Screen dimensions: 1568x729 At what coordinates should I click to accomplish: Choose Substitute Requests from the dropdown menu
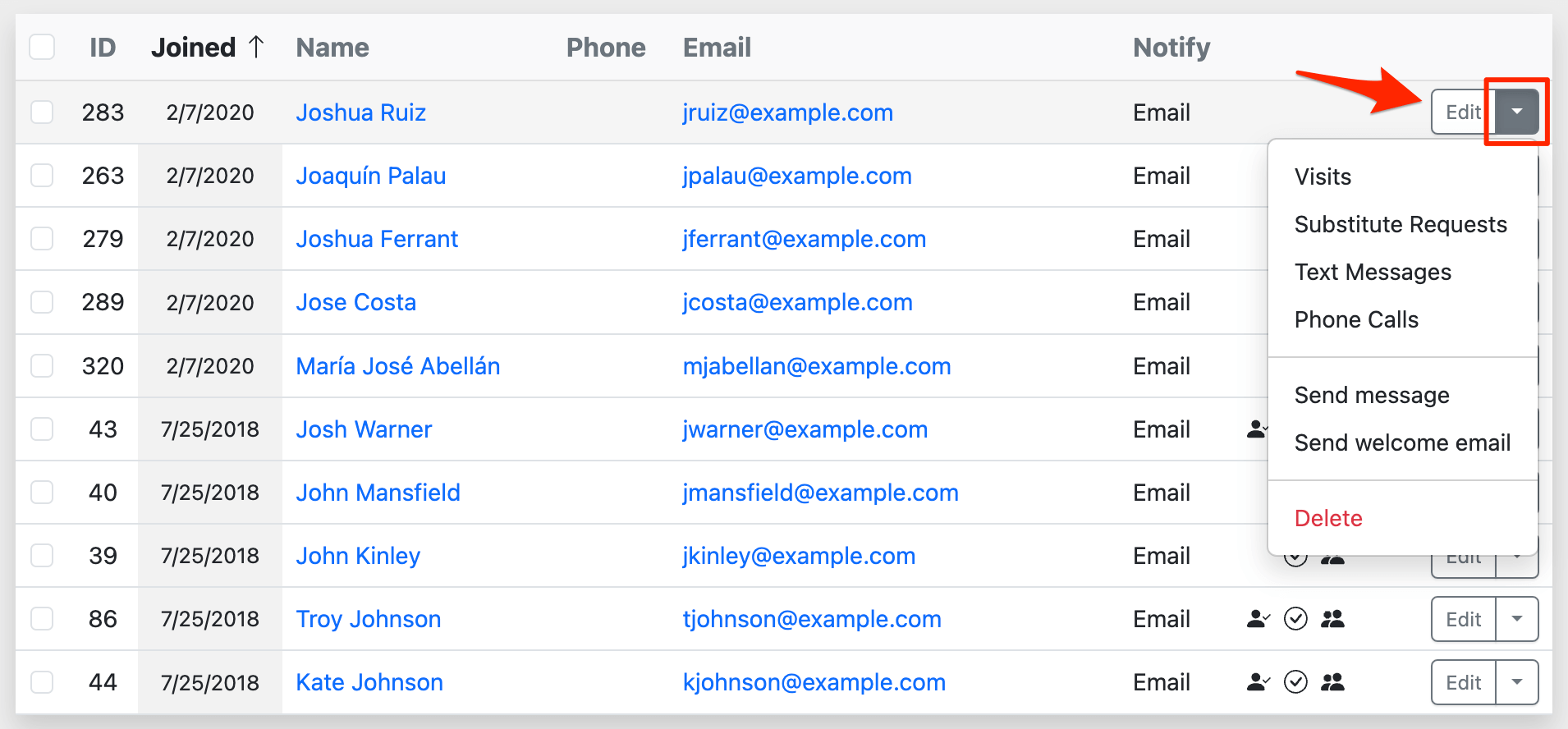tap(1401, 224)
